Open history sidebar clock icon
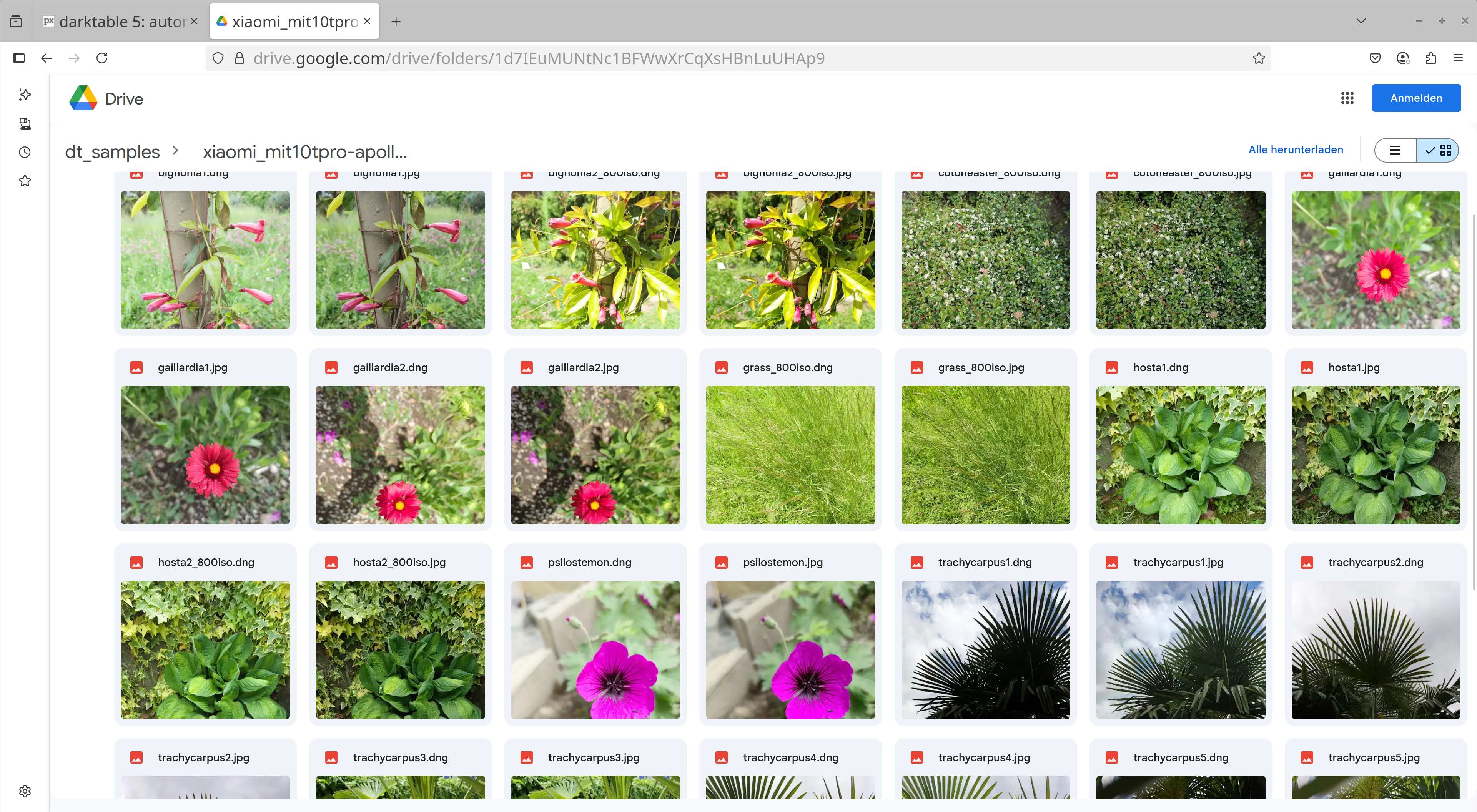The width and height of the screenshot is (1477, 812). 25,152
